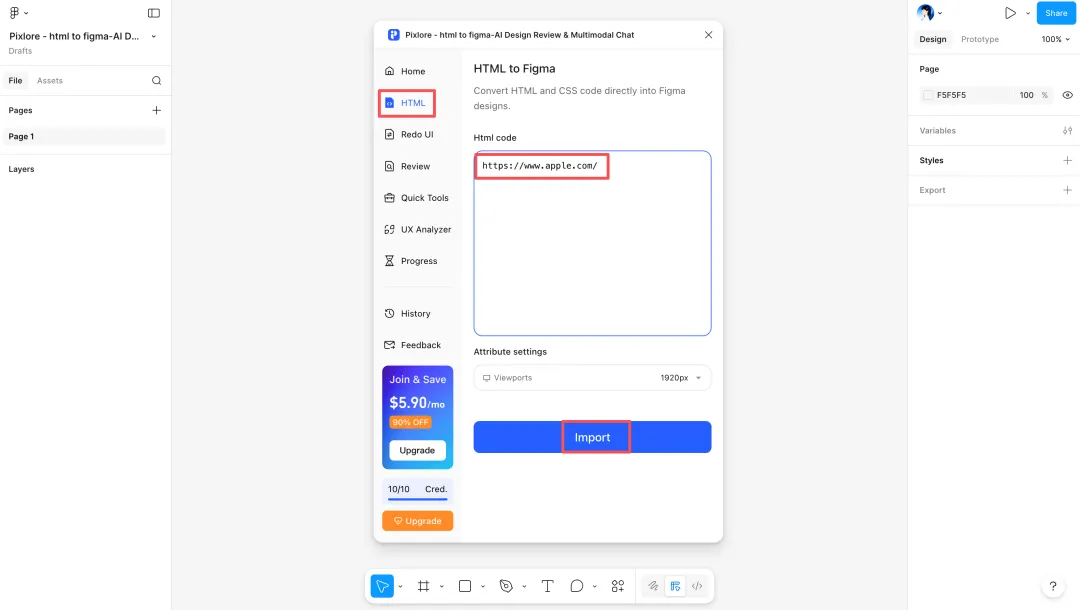Add a new page with plus icon
Image resolution: width=1080 pixels, height=610 pixels.
pos(156,110)
